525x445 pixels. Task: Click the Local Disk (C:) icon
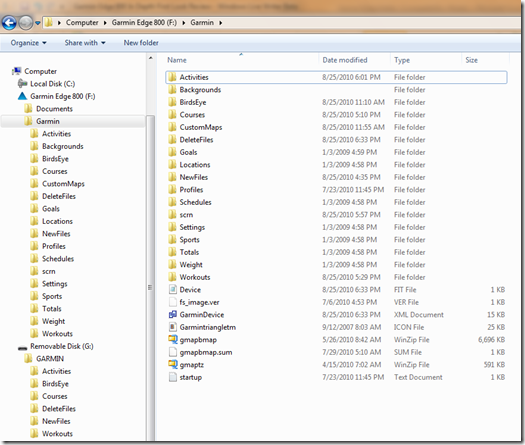(22, 84)
